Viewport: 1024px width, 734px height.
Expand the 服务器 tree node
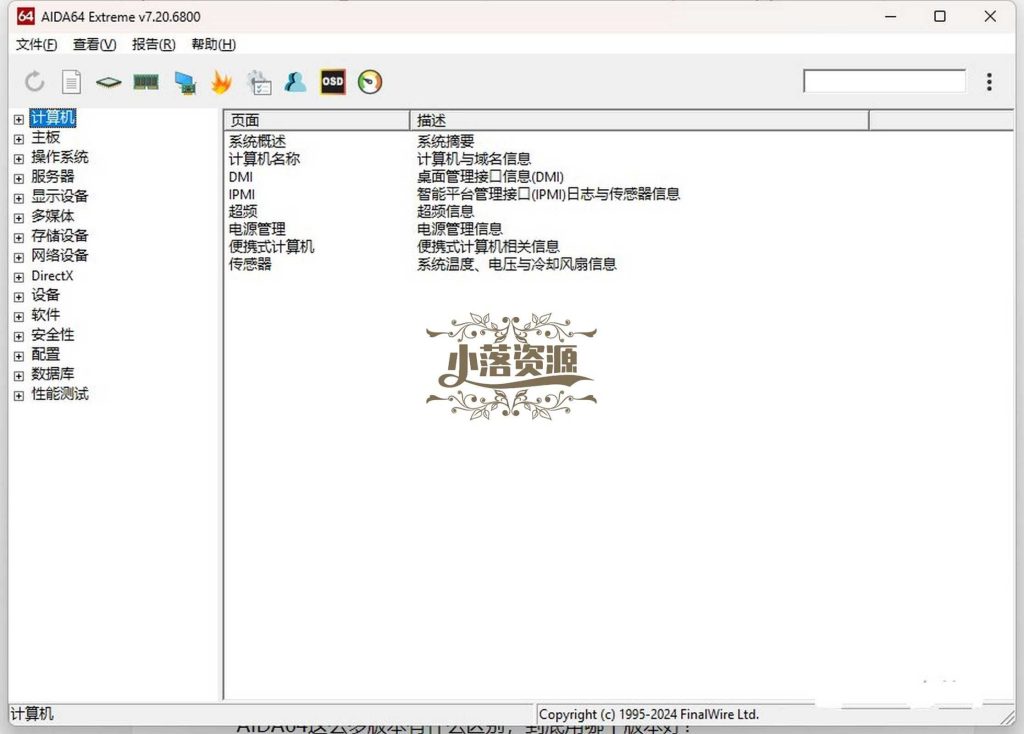pos(18,178)
